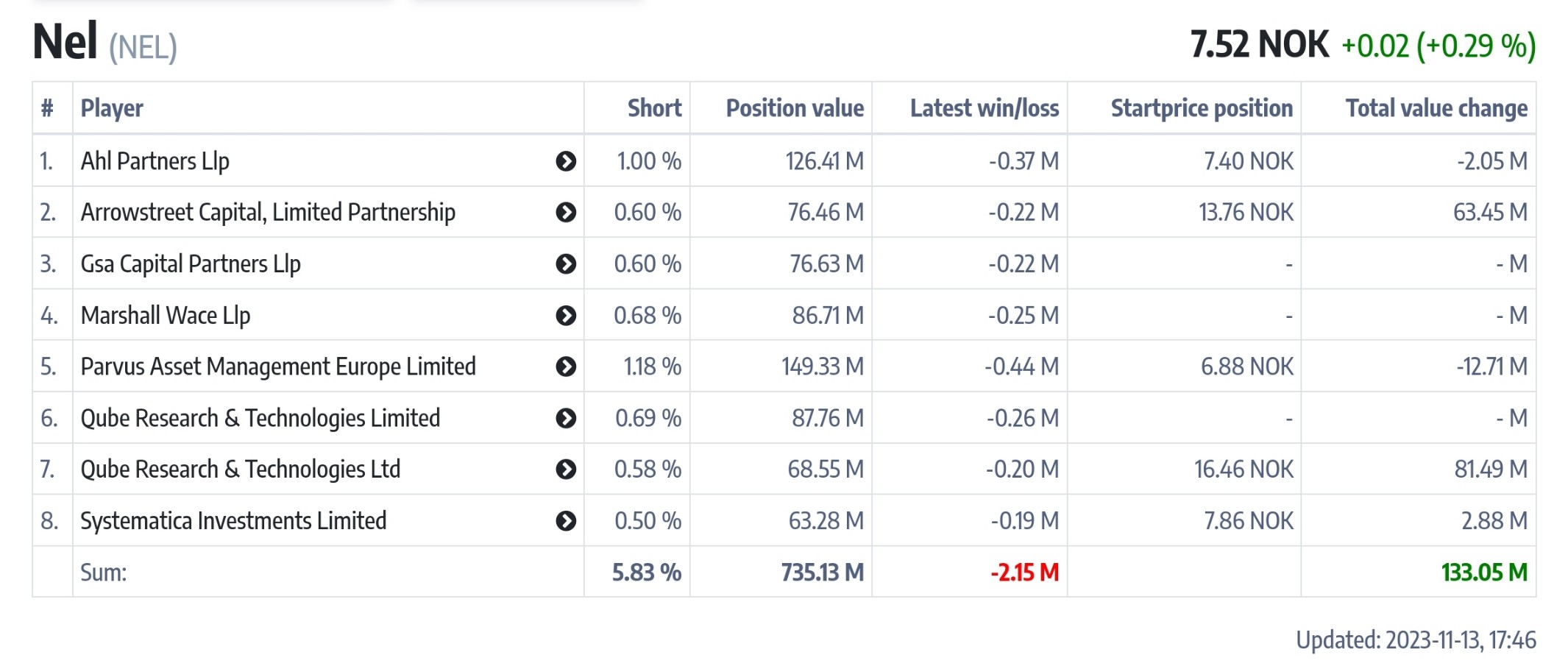Expand Parvus Asset Management arrow icon
This screenshot has width=1568, height=669.
(565, 367)
